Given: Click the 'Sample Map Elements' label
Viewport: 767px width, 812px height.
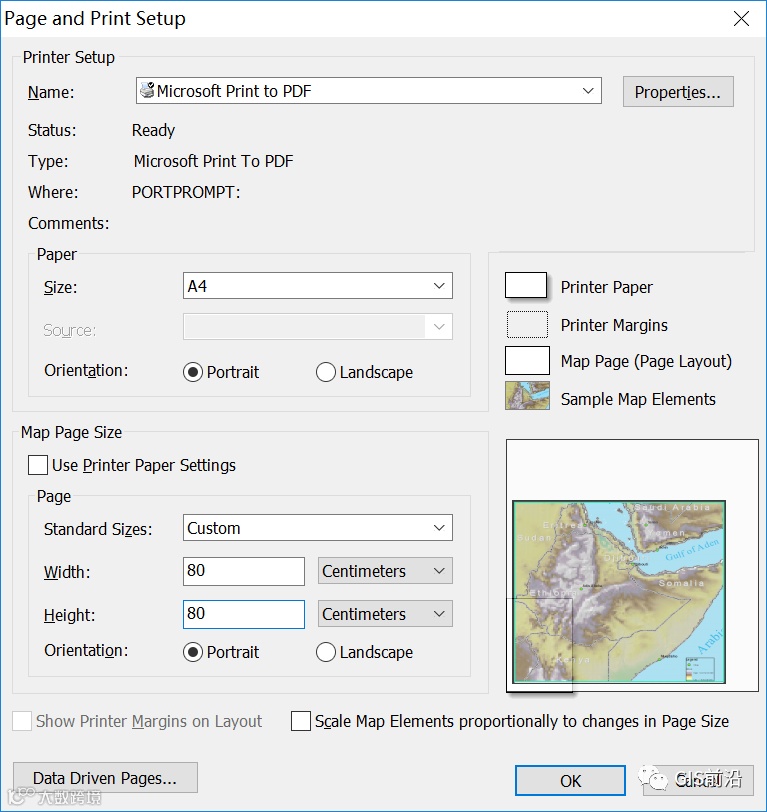Looking at the screenshot, I should coord(638,399).
